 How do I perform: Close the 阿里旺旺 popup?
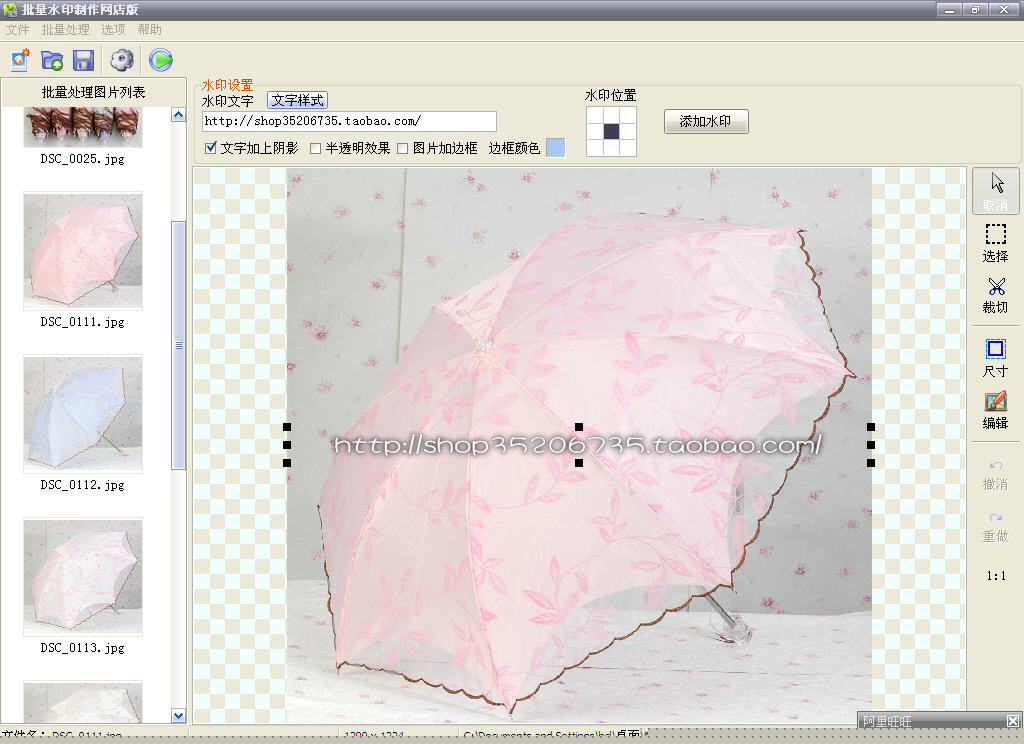[x=1012, y=721]
